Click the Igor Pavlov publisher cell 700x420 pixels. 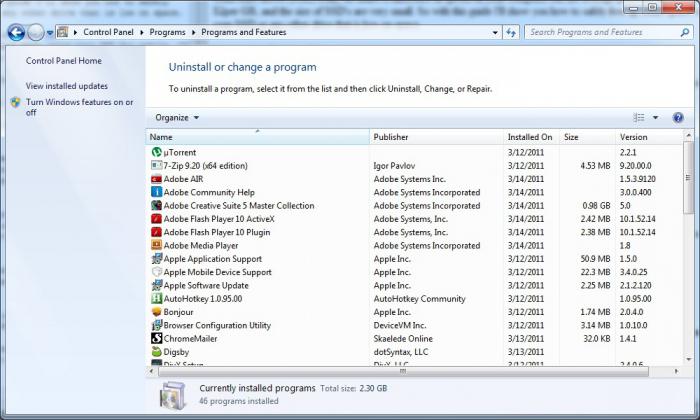[394, 166]
